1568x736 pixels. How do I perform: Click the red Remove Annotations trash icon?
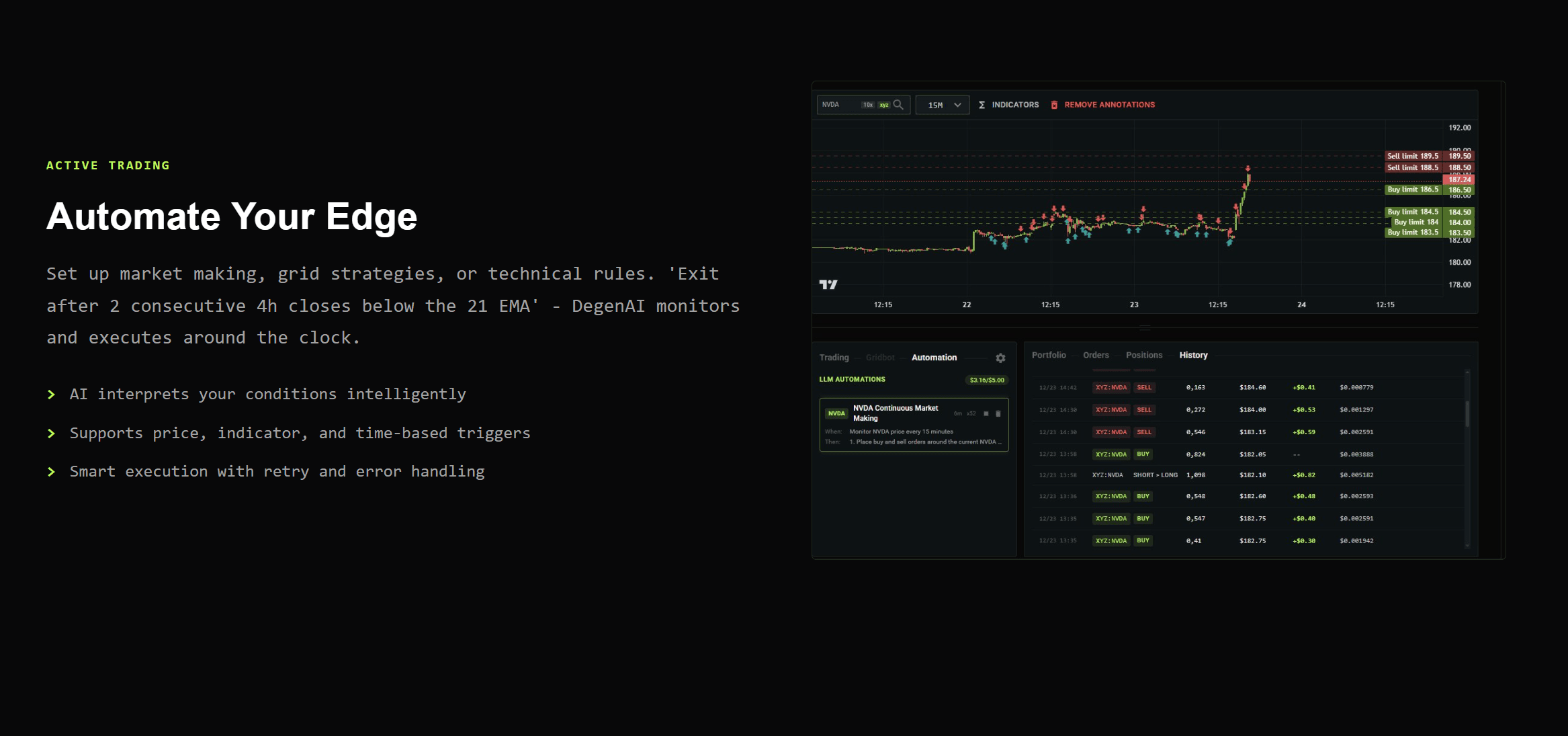coord(1054,105)
